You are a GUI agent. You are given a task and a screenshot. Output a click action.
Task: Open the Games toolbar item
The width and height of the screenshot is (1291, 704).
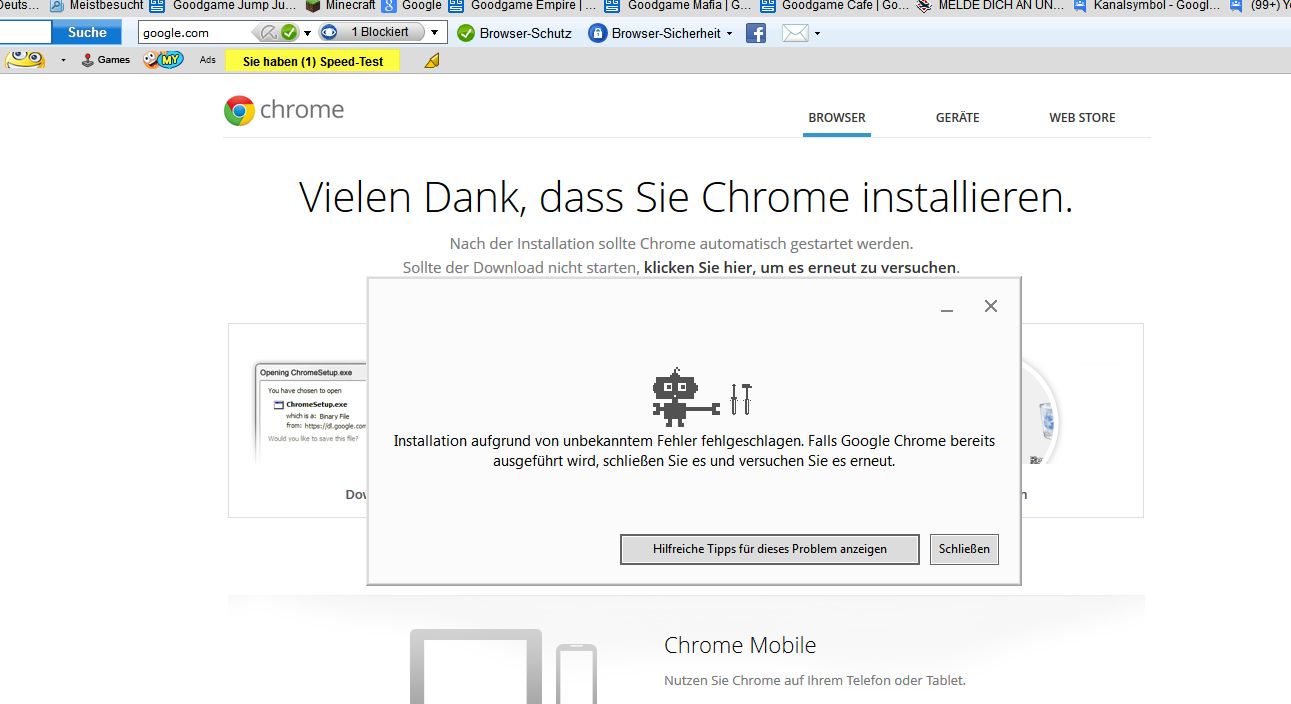(x=106, y=60)
